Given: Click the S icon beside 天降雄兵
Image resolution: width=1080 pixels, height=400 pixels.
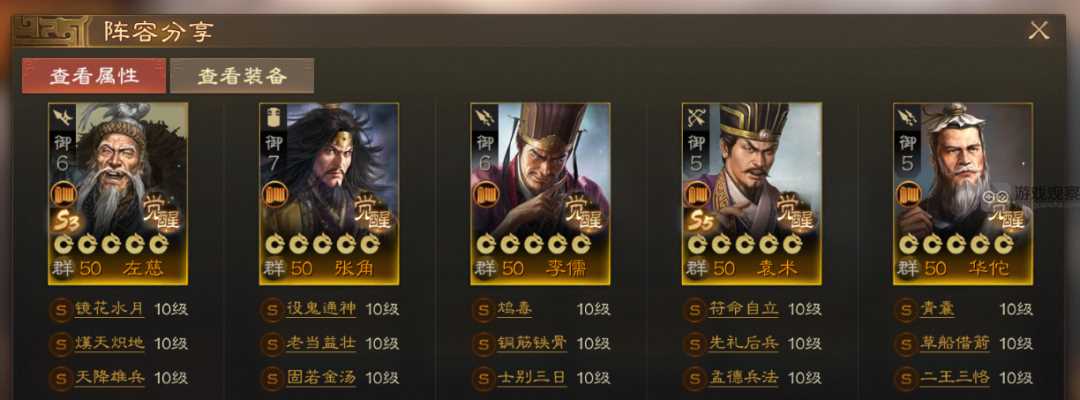Looking at the screenshot, I should pyautogui.click(x=61, y=378).
